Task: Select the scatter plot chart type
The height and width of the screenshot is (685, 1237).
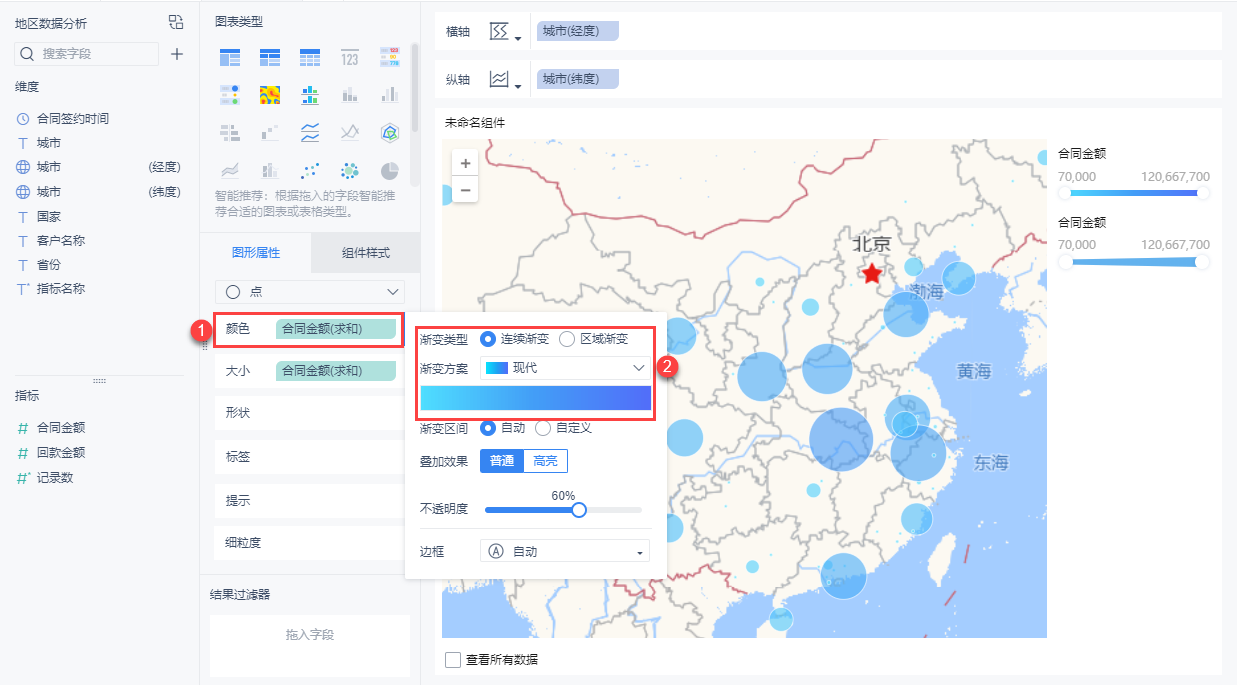Action: click(x=310, y=170)
